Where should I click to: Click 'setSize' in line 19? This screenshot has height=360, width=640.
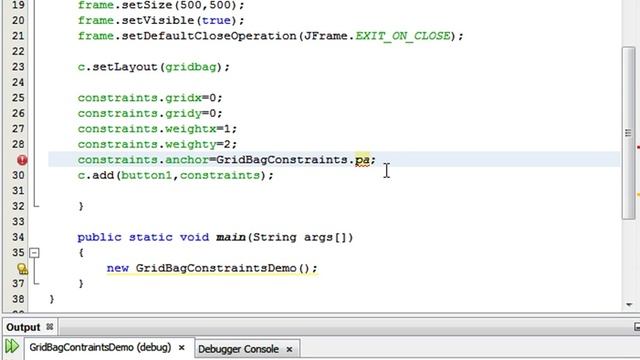click(147, 6)
